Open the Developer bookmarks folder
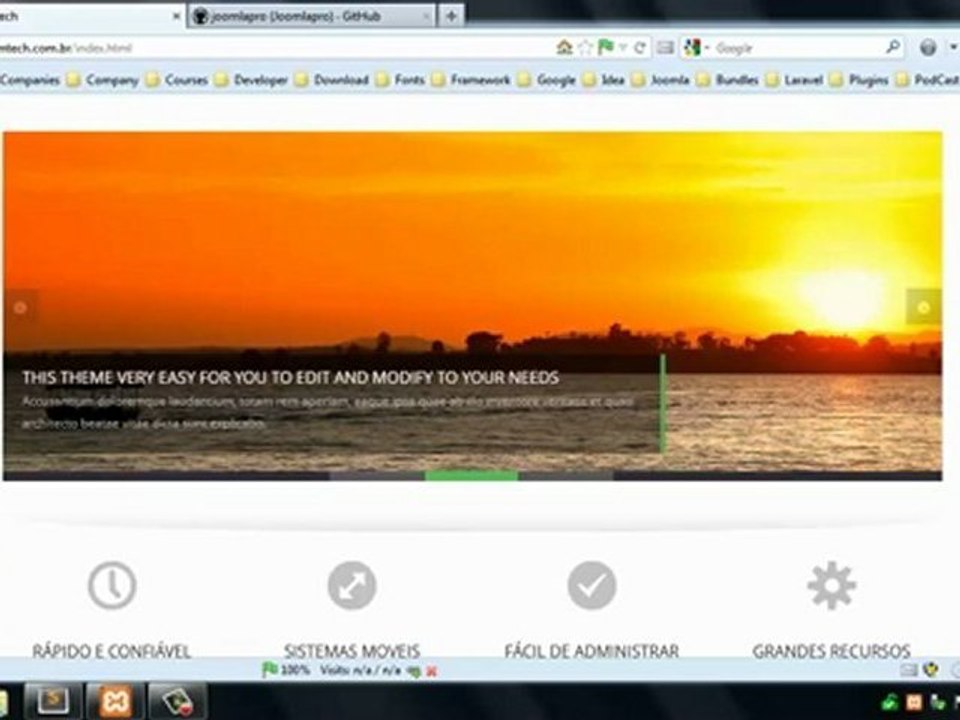Image resolution: width=960 pixels, height=720 pixels. [251, 80]
